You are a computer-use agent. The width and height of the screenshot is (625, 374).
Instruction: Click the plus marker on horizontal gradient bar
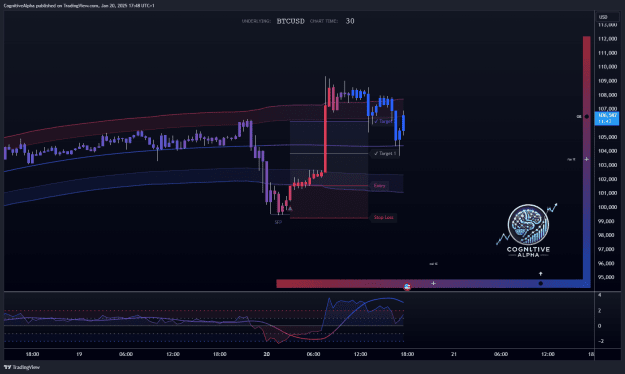433,283
